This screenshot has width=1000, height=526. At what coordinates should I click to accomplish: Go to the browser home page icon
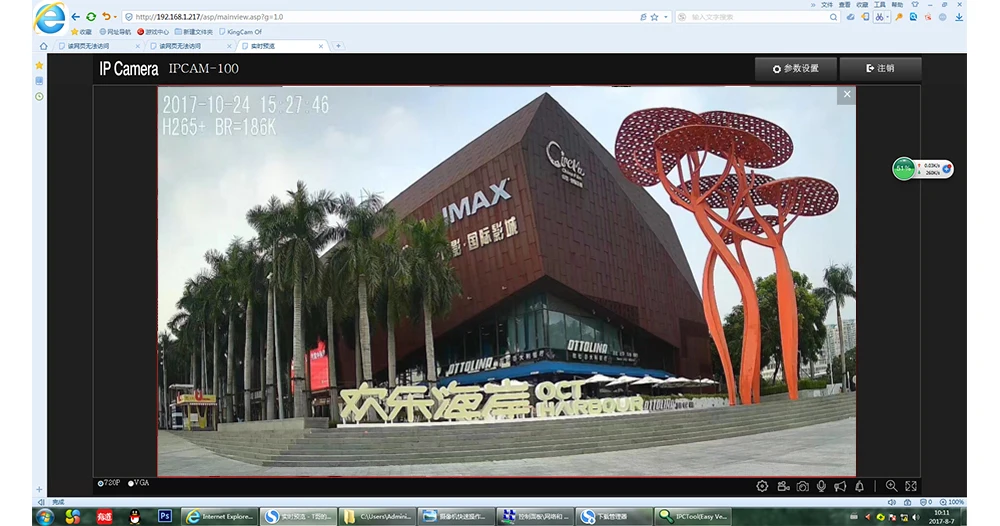pyautogui.click(x=43, y=46)
